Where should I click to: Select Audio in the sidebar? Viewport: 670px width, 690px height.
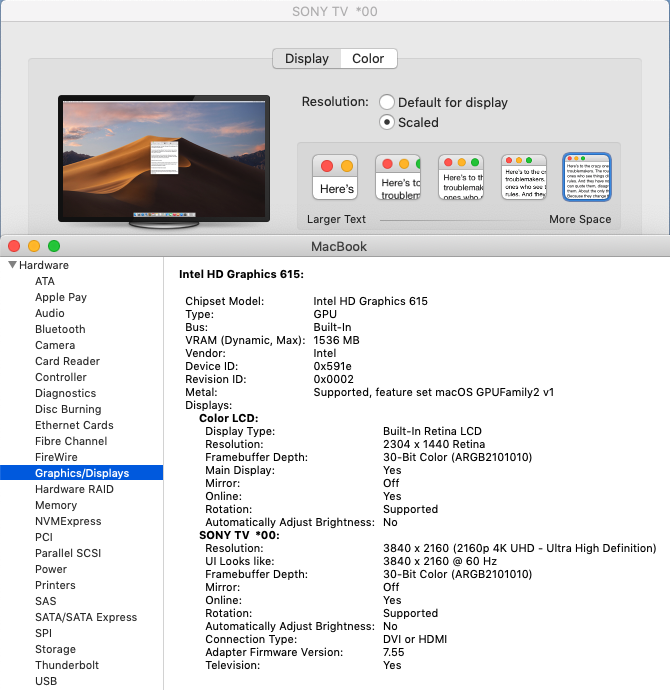(x=50, y=313)
